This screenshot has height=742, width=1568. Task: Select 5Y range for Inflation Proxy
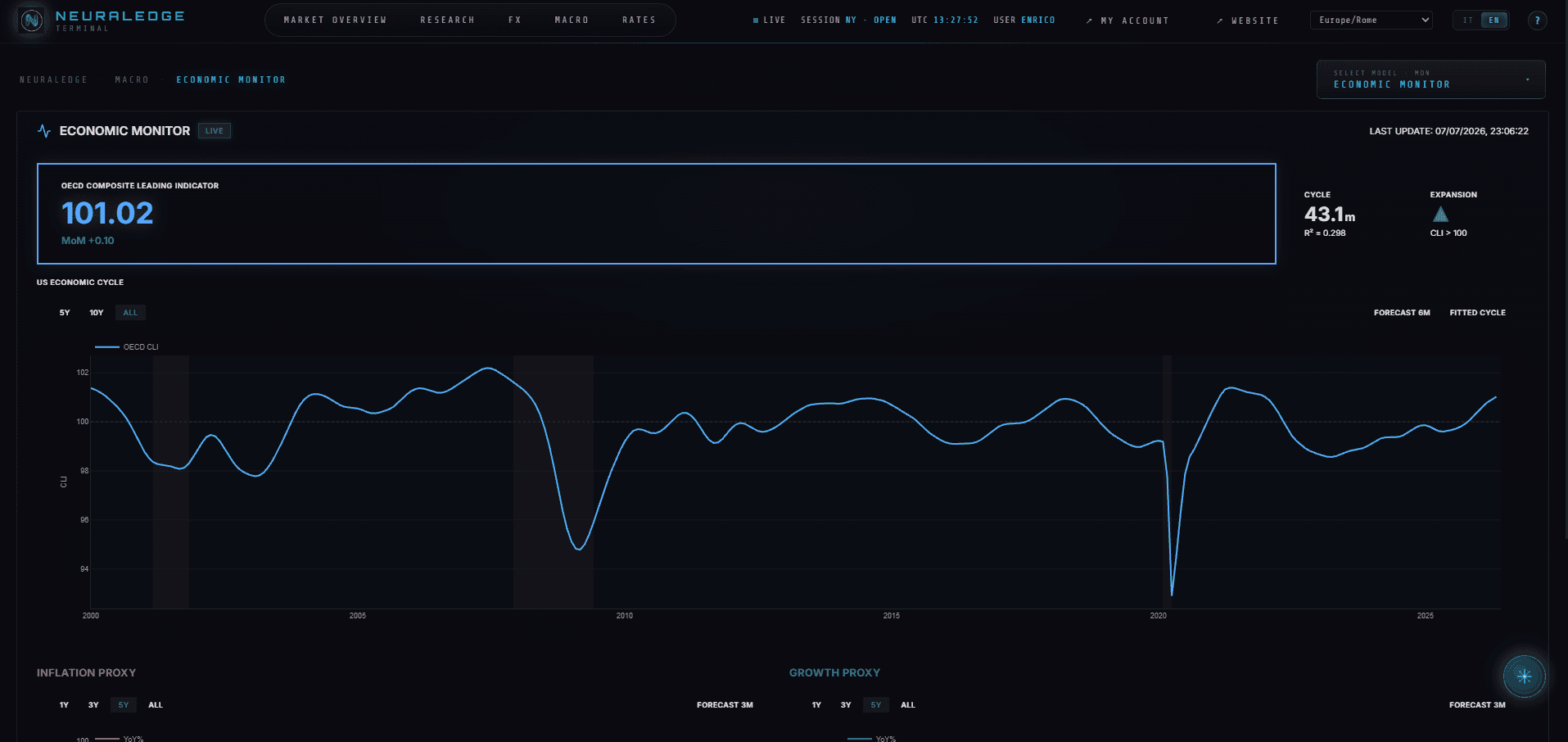tap(124, 705)
